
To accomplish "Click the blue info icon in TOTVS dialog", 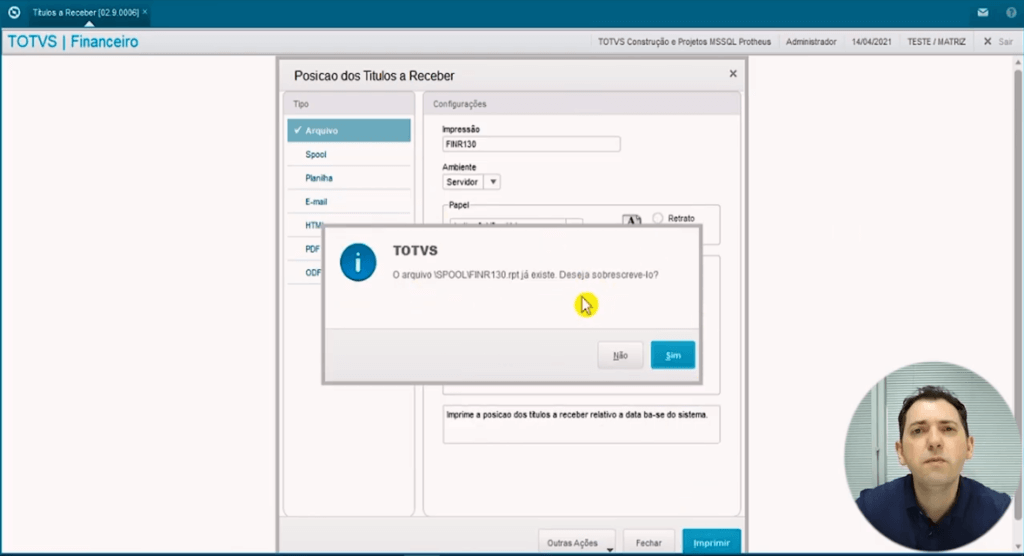I will pyautogui.click(x=358, y=262).
